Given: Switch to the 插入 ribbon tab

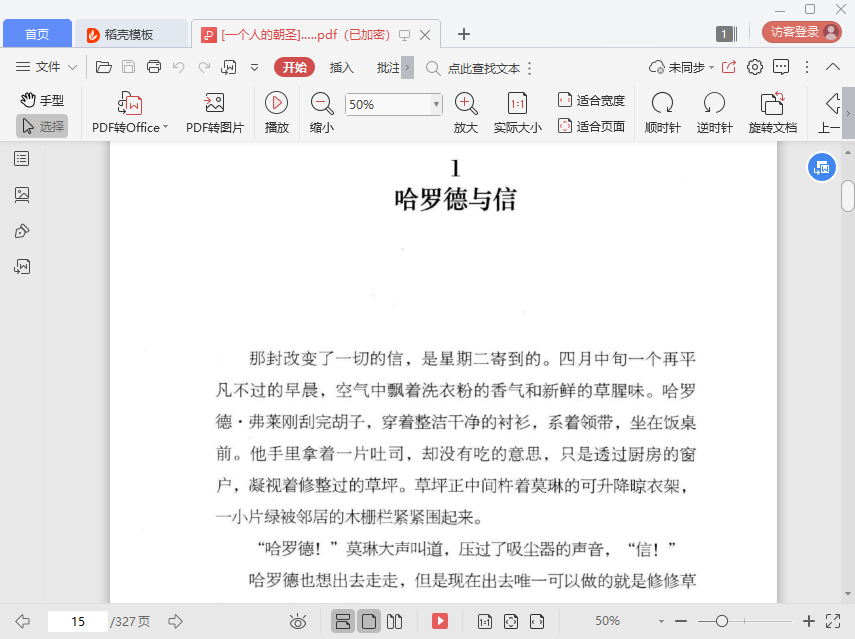Looking at the screenshot, I should [x=341, y=68].
